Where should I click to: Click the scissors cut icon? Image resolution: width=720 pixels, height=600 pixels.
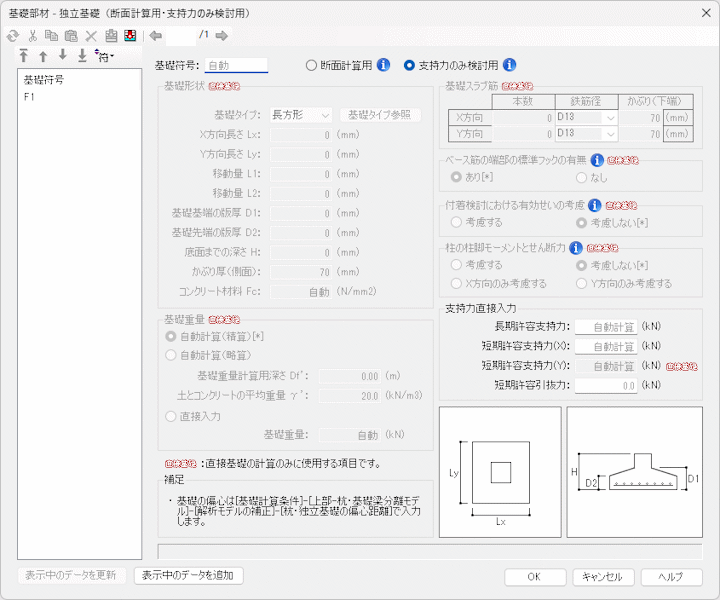click(x=32, y=35)
